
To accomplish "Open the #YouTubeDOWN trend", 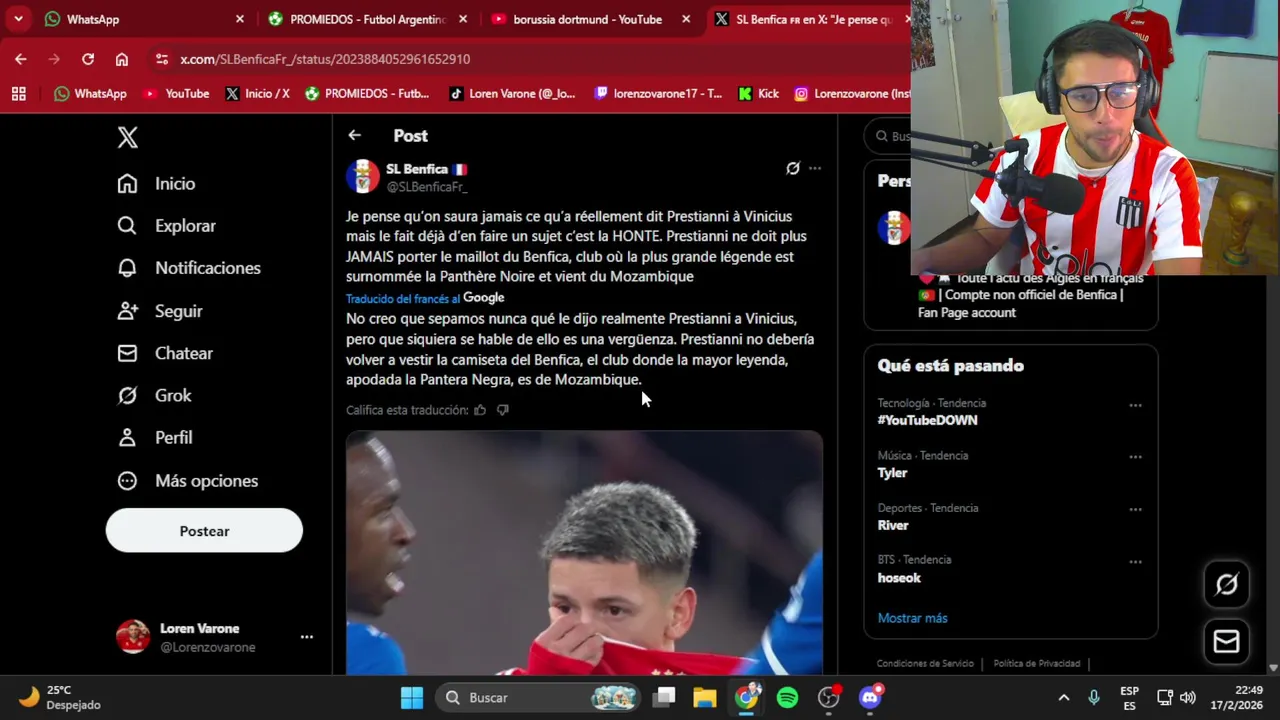I will click(927, 420).
